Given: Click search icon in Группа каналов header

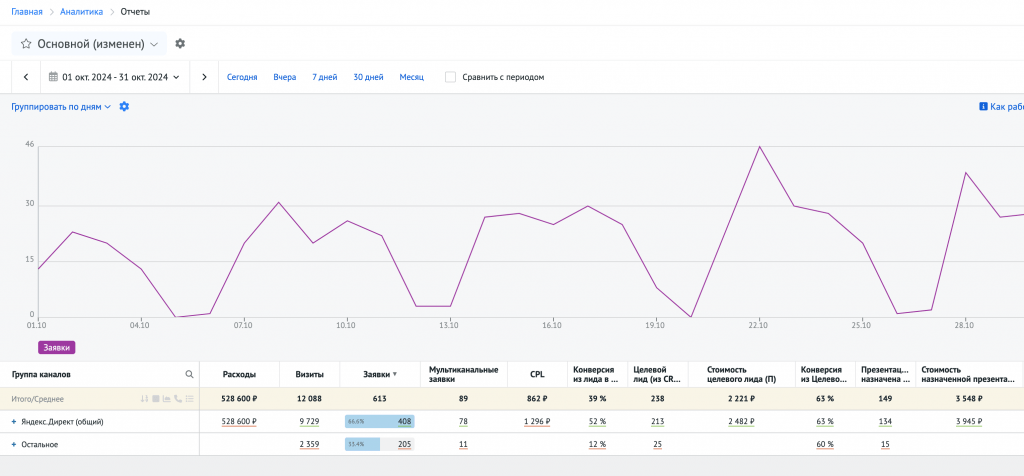Looking at the screenshot, I should pos(189,374).
